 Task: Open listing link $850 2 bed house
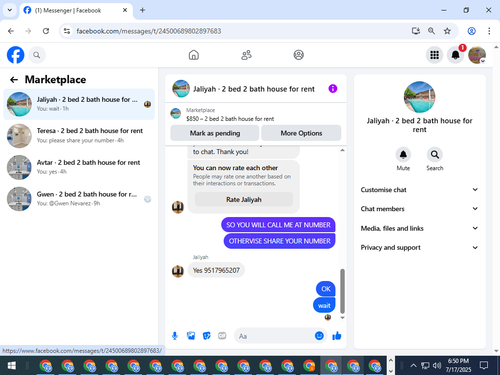click(230, 119)
